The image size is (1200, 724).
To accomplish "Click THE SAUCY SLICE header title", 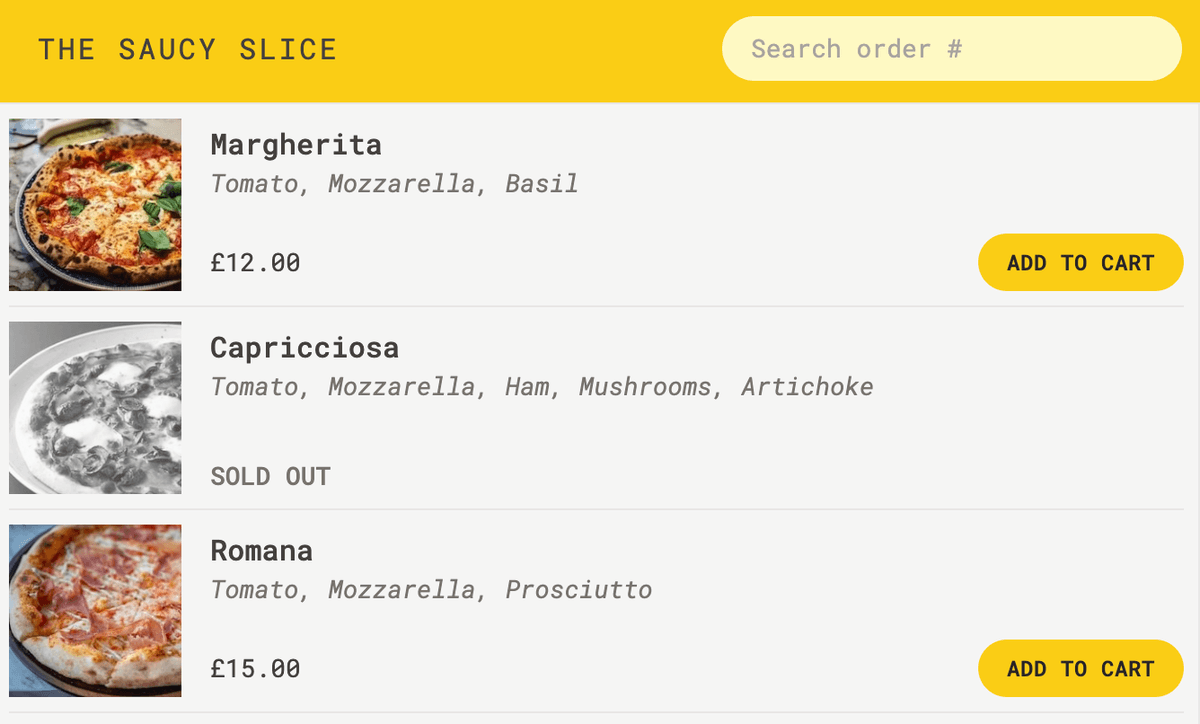I will [187, 49].
